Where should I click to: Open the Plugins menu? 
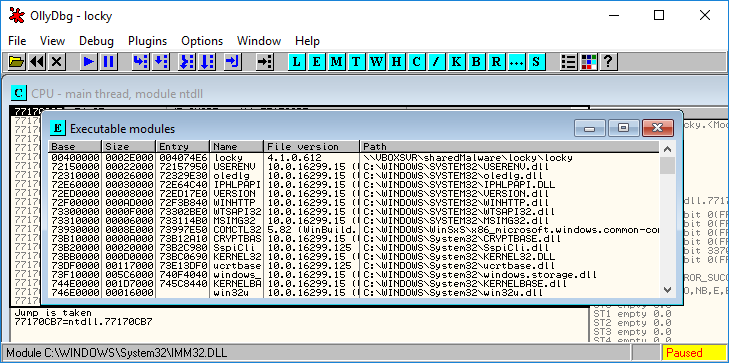147,41
